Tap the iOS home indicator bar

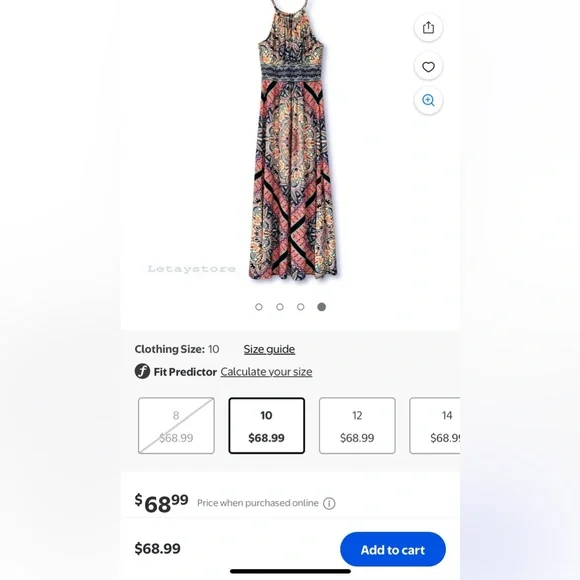tap(290, 571)
